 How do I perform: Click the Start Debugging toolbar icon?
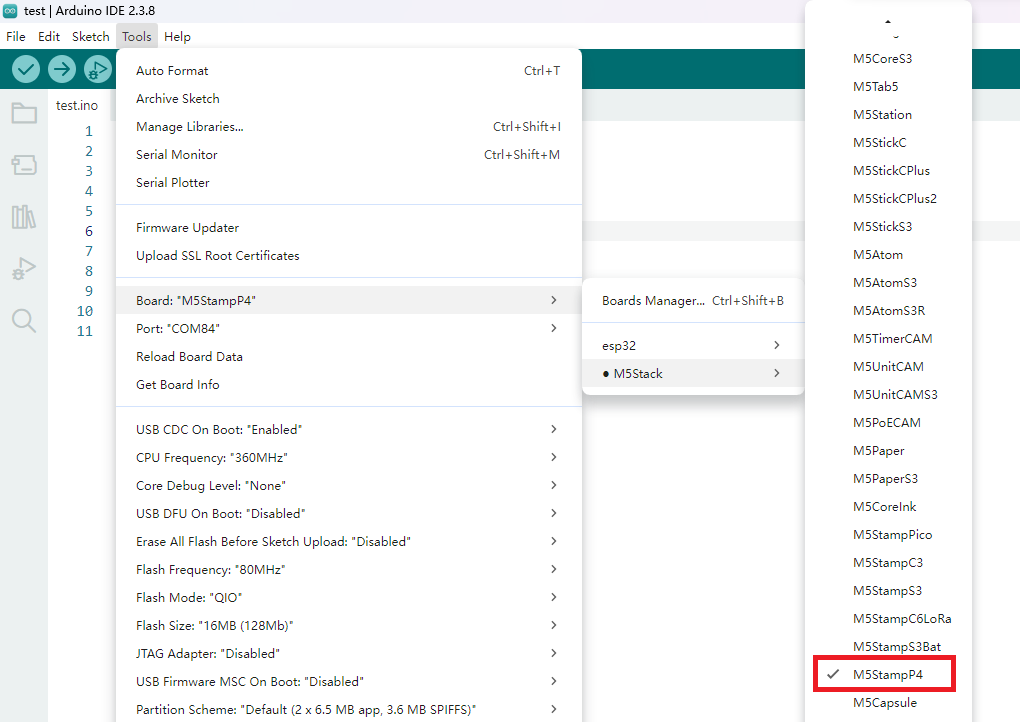[x=98, y=69]
